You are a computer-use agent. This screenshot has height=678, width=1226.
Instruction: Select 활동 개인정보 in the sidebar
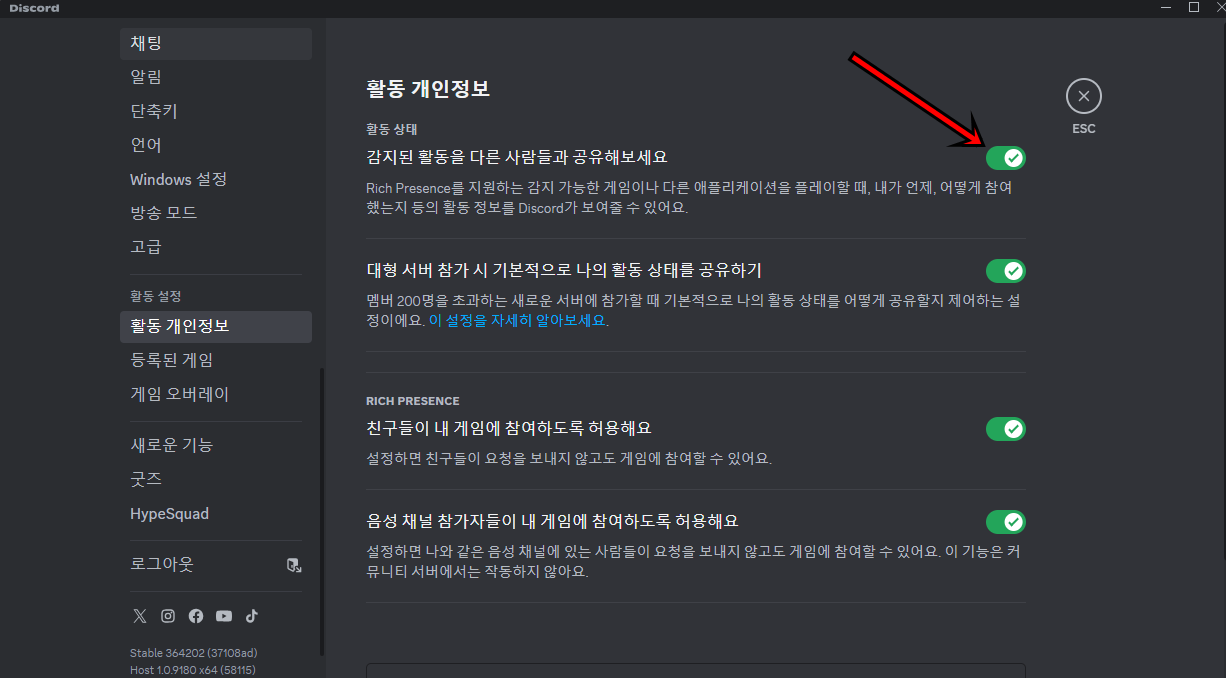[216, 326]
